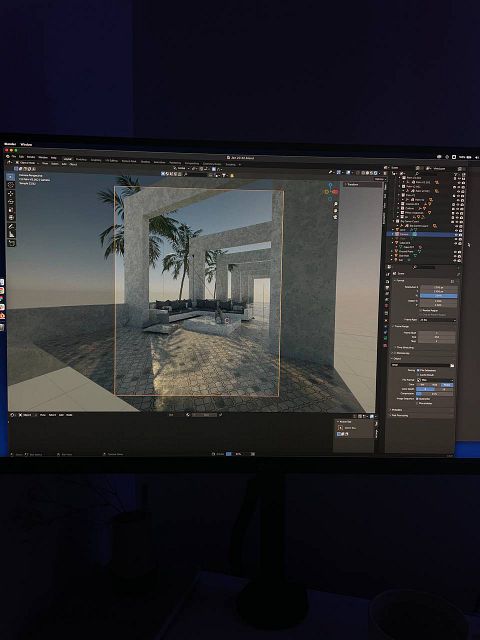Switch to the Layout workspace tab
This screenshot has height=640, width=480.
tap(67, 159)
